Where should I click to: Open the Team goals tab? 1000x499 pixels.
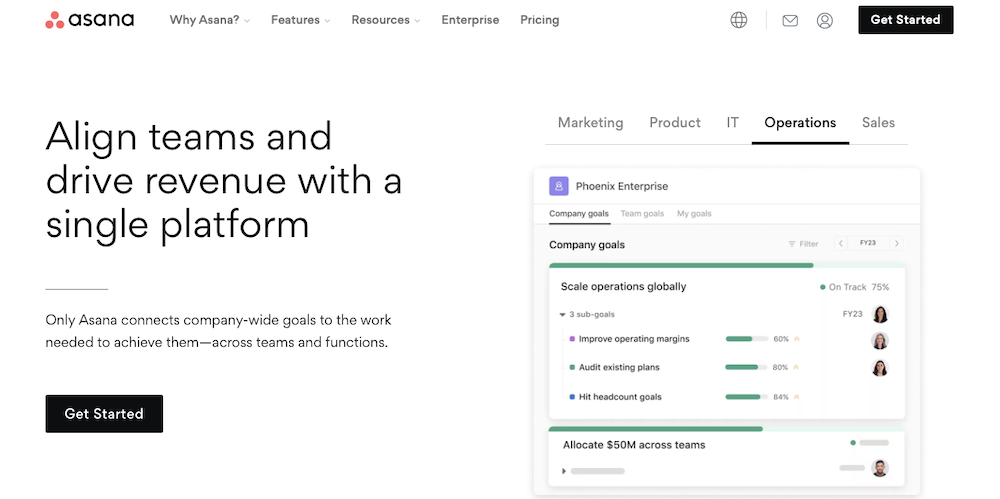[x=642, y=214]
